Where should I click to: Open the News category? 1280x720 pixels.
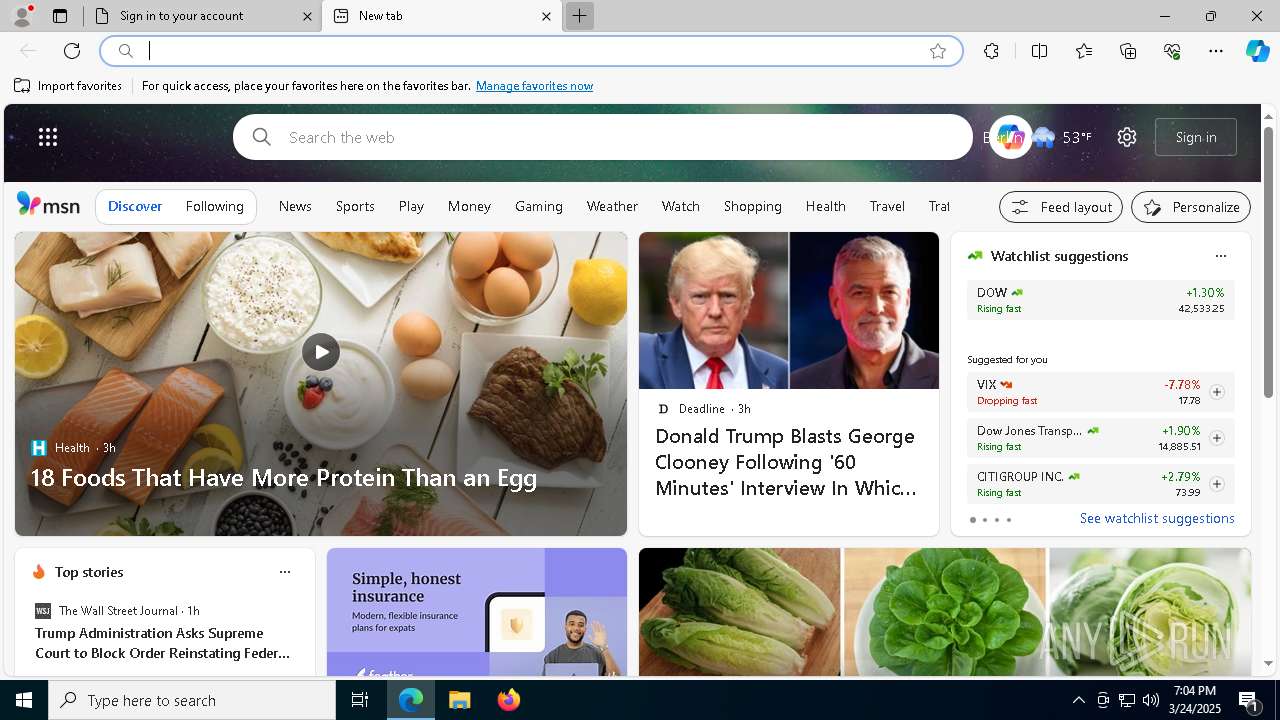(295, 206)
